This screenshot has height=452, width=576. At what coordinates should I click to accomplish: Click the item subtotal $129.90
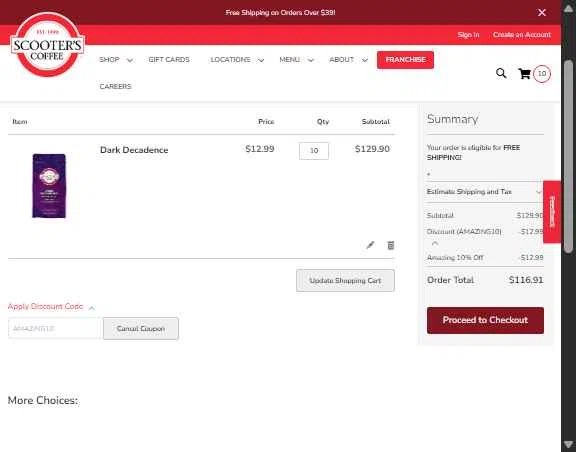click(372, 149)
